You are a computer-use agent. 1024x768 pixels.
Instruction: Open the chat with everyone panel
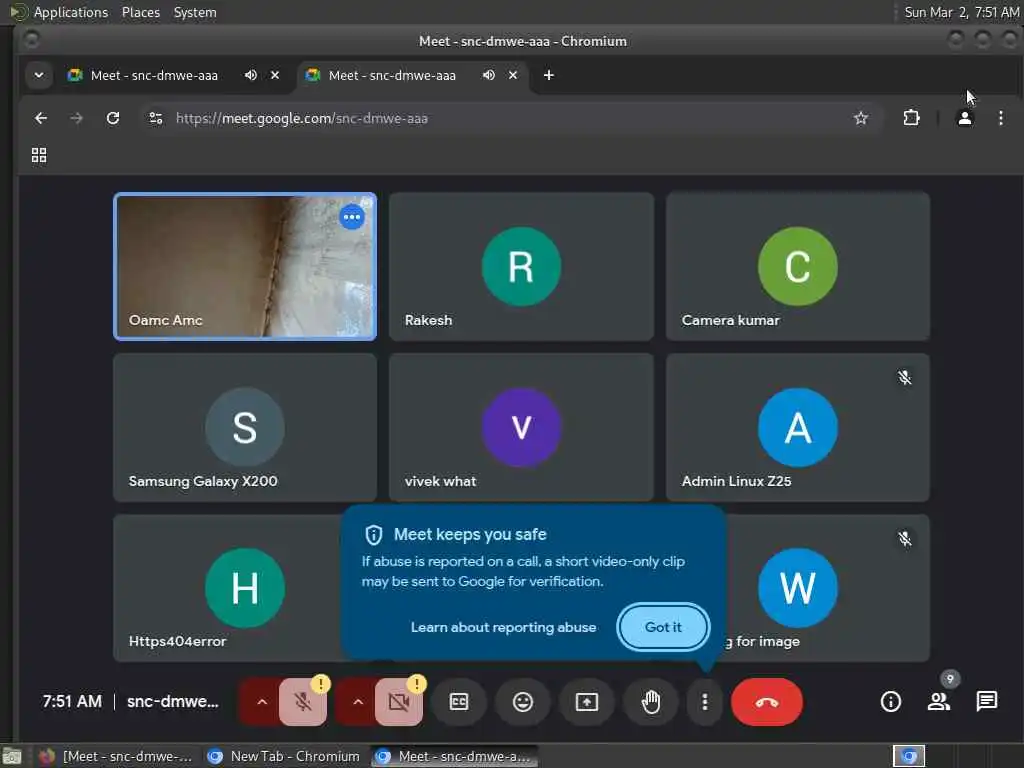pyautogui.click(x=987, y=701)
